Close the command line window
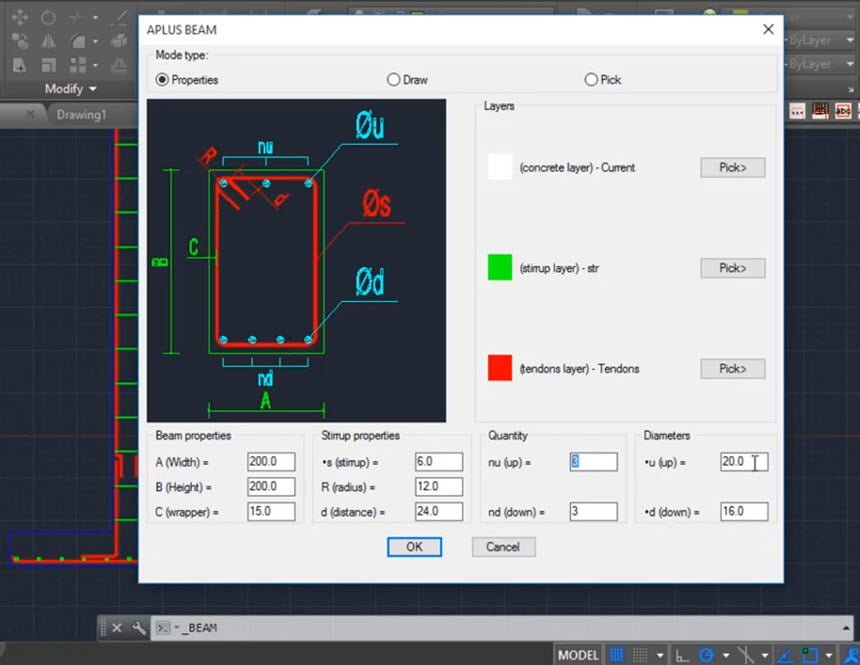This screenshot has width=860, height=665. (117, 628)
